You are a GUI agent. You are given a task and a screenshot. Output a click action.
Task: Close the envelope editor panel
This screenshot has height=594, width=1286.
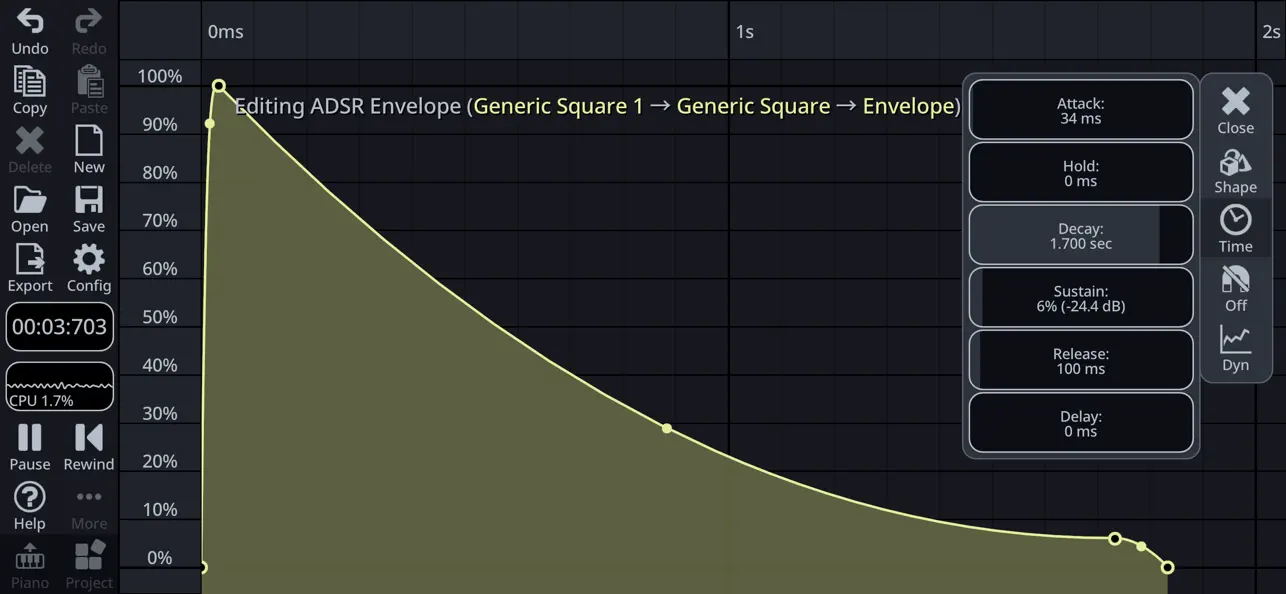[1236, 109]
